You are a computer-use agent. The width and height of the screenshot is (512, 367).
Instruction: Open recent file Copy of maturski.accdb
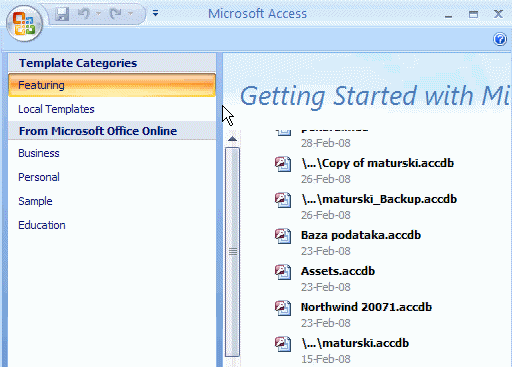point(377,163)
